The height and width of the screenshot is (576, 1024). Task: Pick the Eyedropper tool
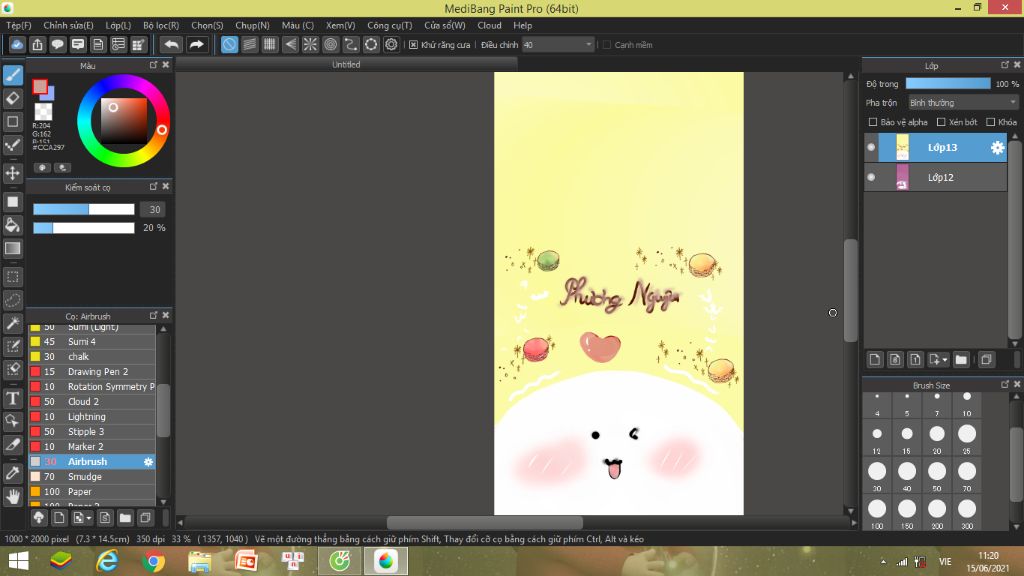12,473
